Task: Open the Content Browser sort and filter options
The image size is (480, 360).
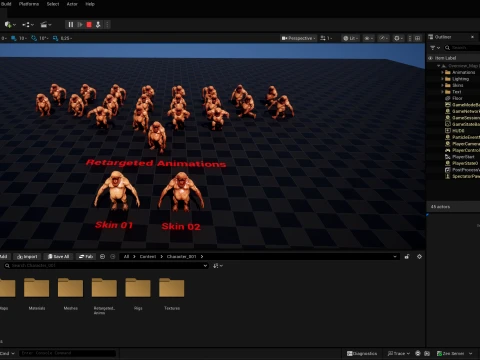Action: coord(218,266)
